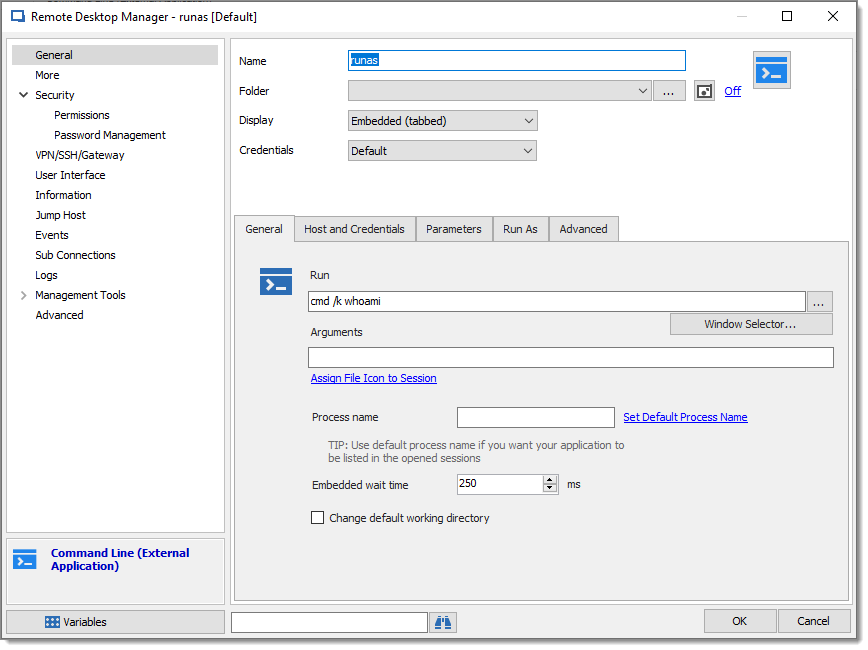Screen dimensions: 868x650
Task: Select General in the left navigation
Action: point(115,55)
